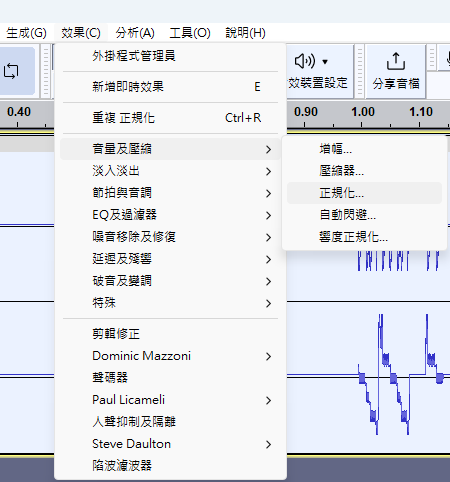Select 陷波濾波器 effect
Screen dimensions: 450x482
point(170,466)
